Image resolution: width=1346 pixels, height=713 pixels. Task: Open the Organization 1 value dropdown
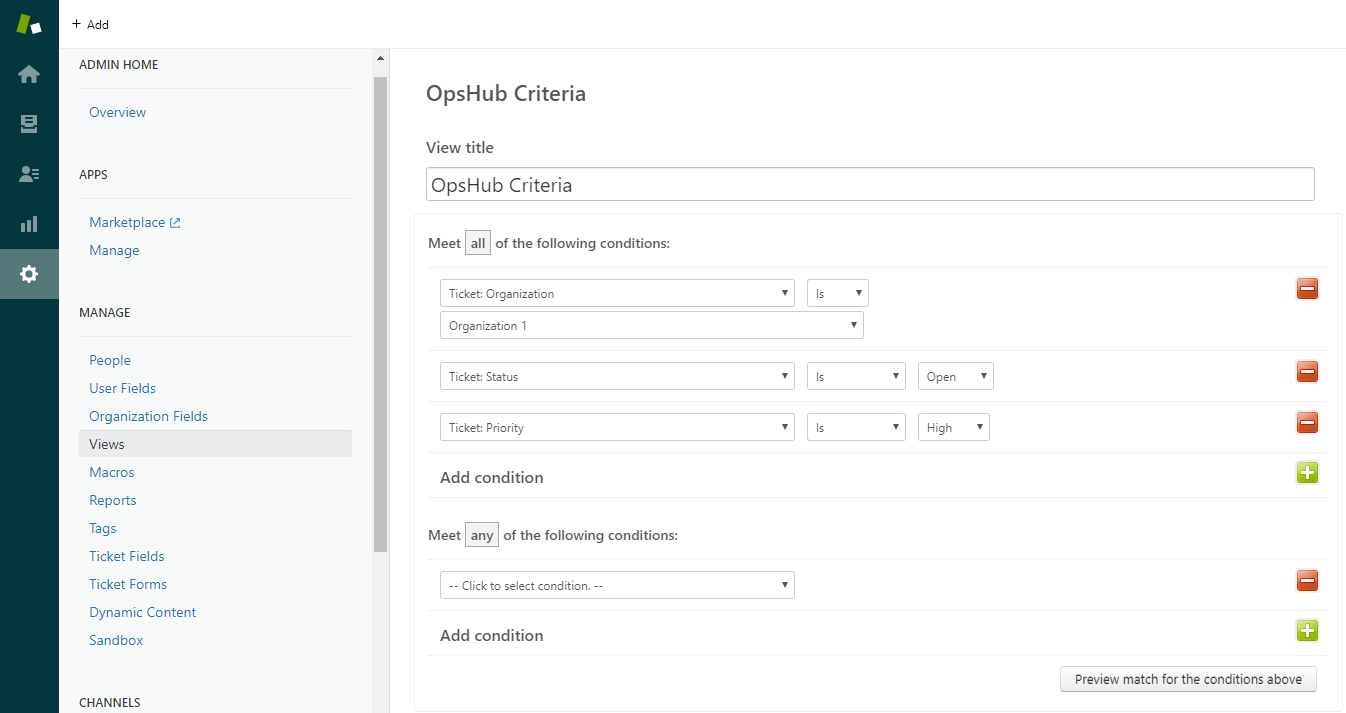tap(651, 326)
